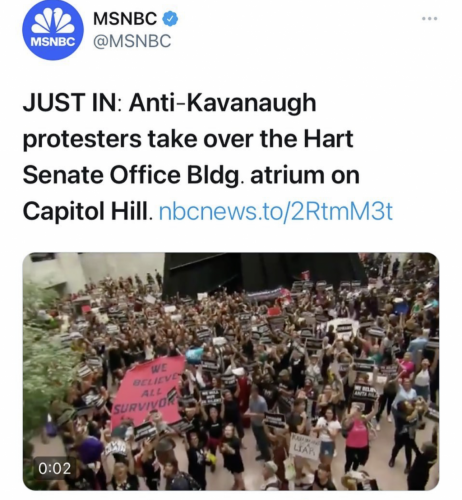Click the pink 'We Believe All Survivors' banner

149,392
